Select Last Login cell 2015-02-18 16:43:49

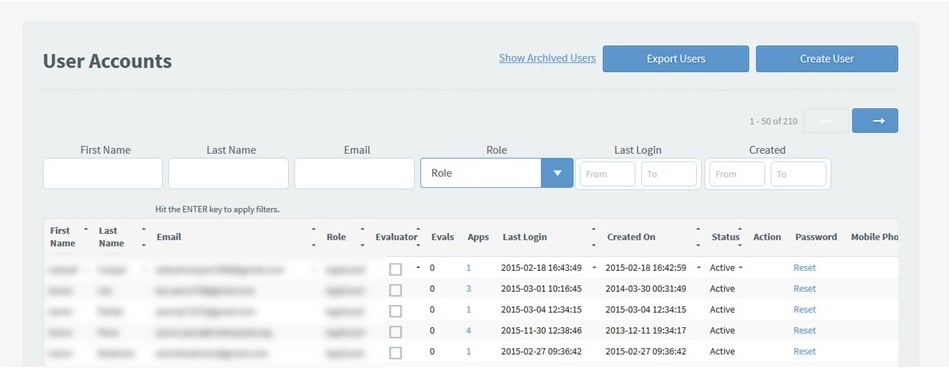point(541,268)
